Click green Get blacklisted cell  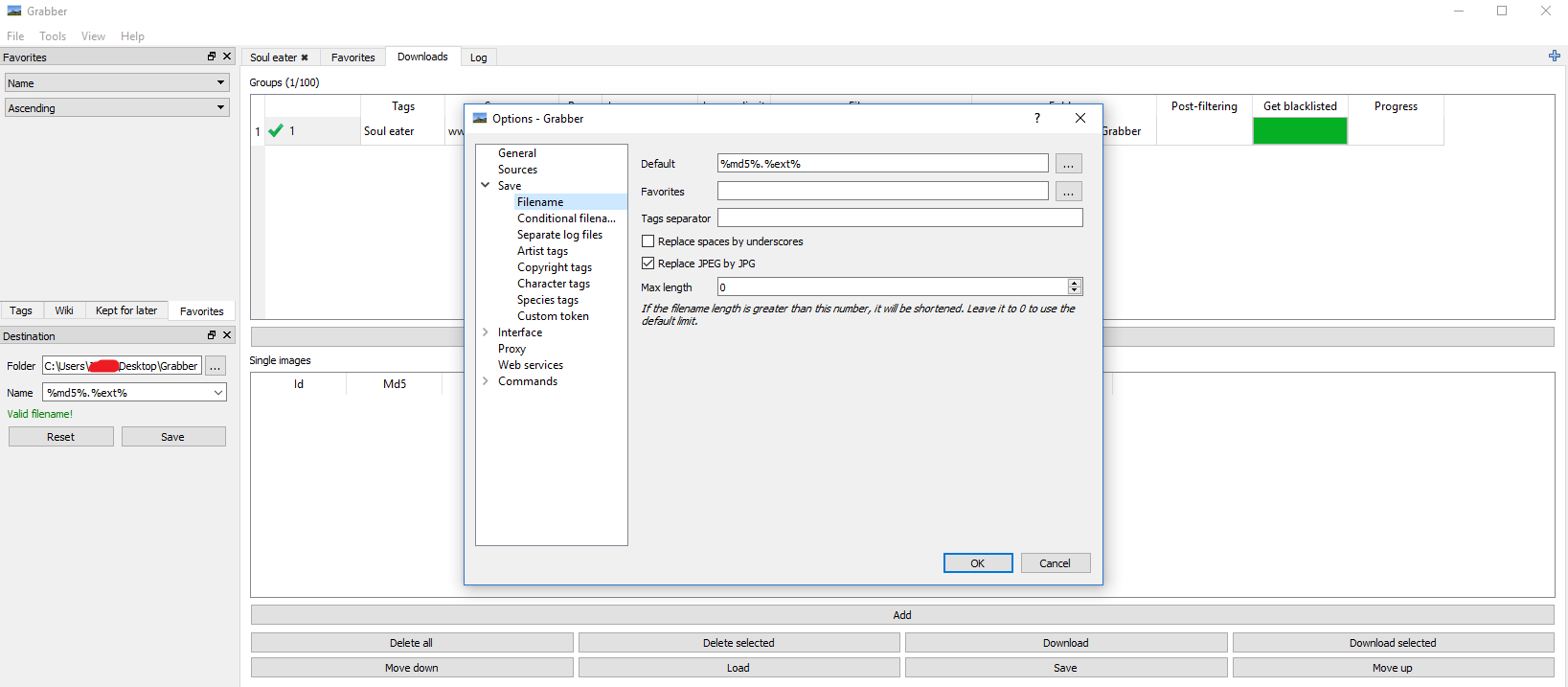click(x=1300, y=131)
